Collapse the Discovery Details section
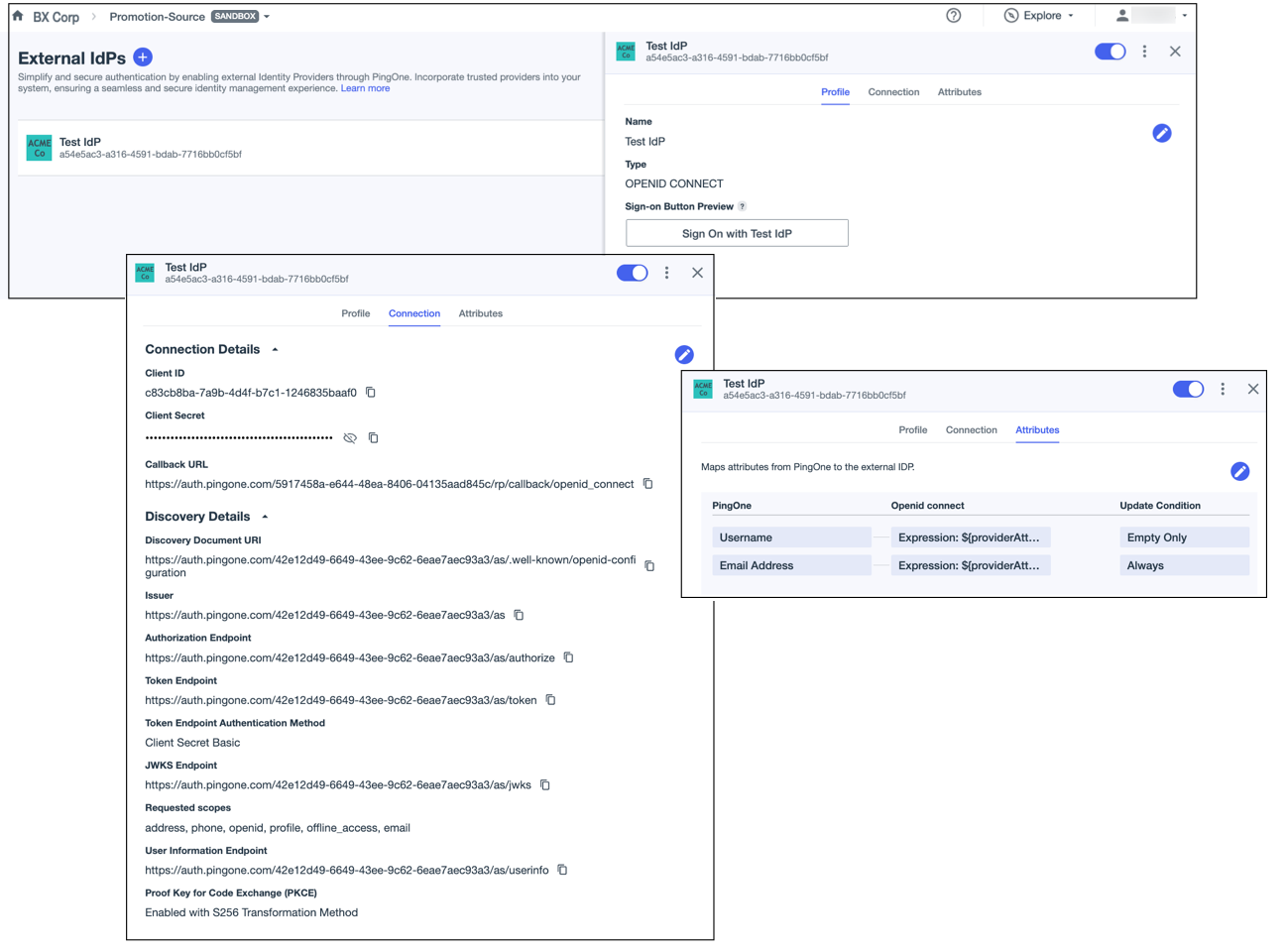This screenshot has height=952, width=1287. (x=265, y=517)
